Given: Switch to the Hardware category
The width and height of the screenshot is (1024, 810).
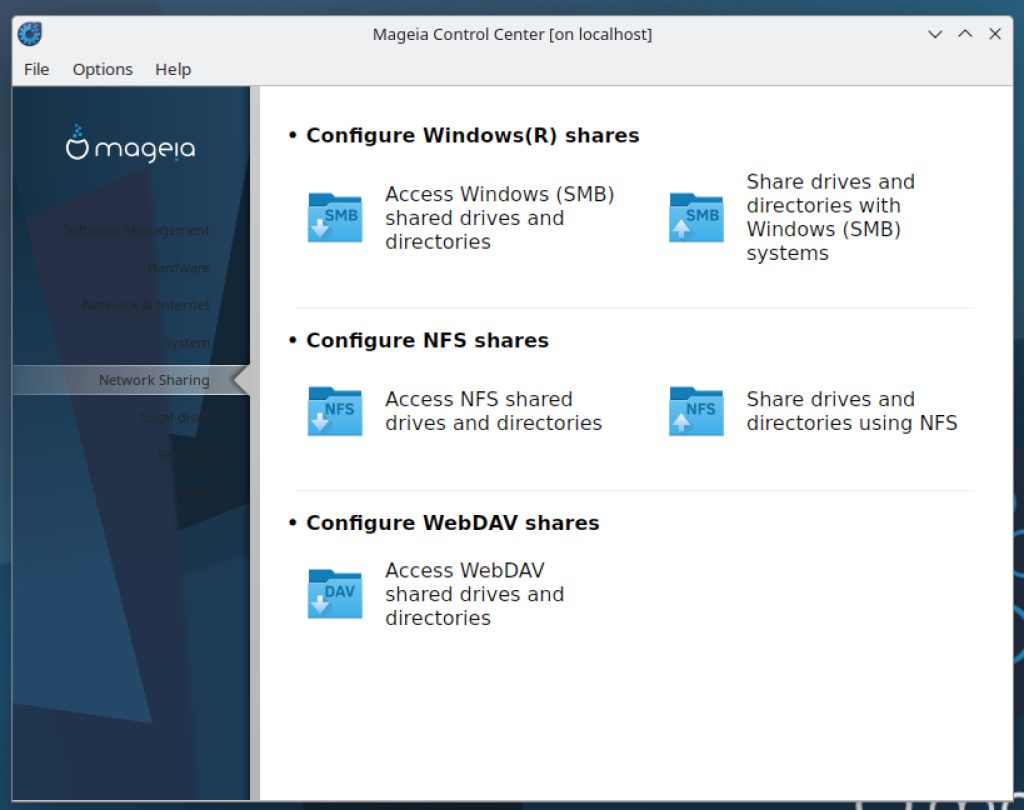Looking at the screenshot, I should pyautogui.click(x=178, y=268).
